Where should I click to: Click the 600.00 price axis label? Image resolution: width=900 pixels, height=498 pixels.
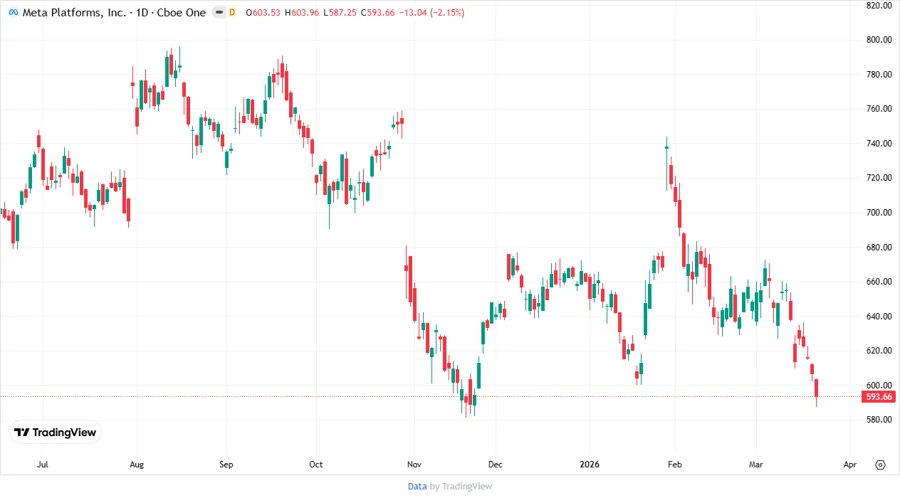(x=879, y=385)
